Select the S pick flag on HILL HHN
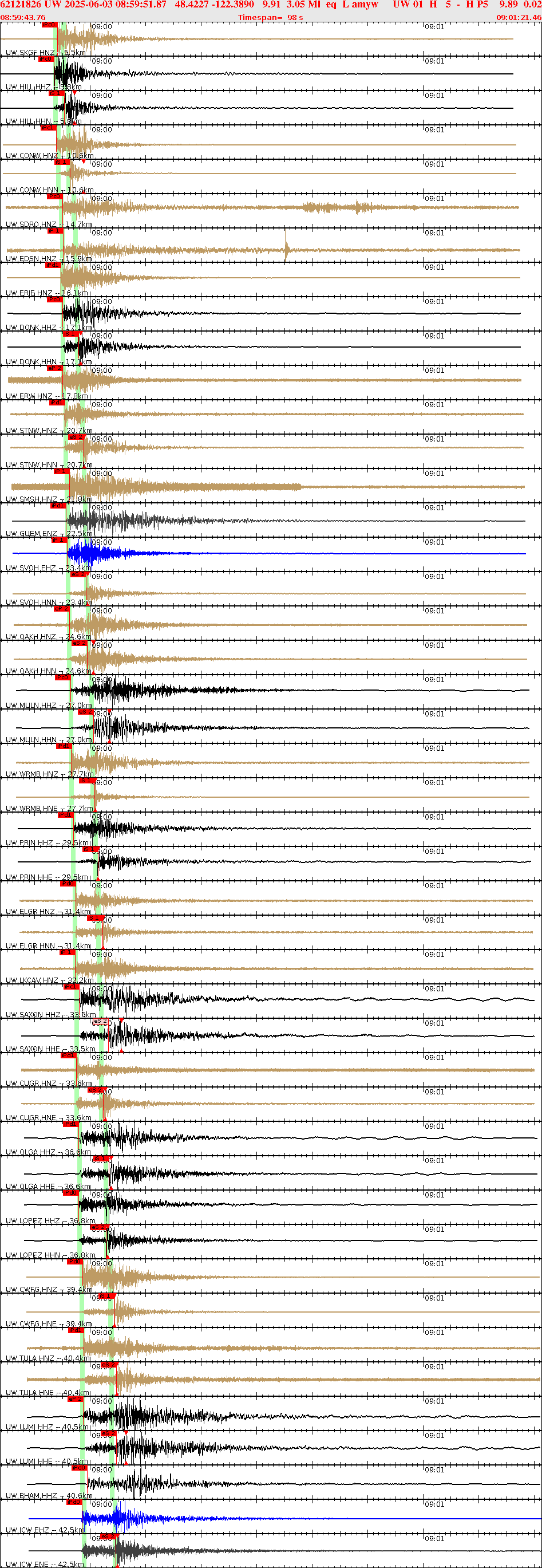Viewport: 542px width, 1568px height. point(56,94)
